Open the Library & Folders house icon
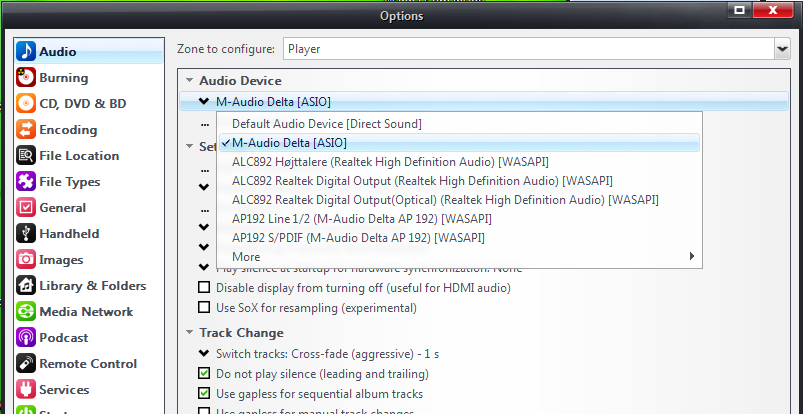The height and width of the screenshot is (414, 803). coord(26,285)
